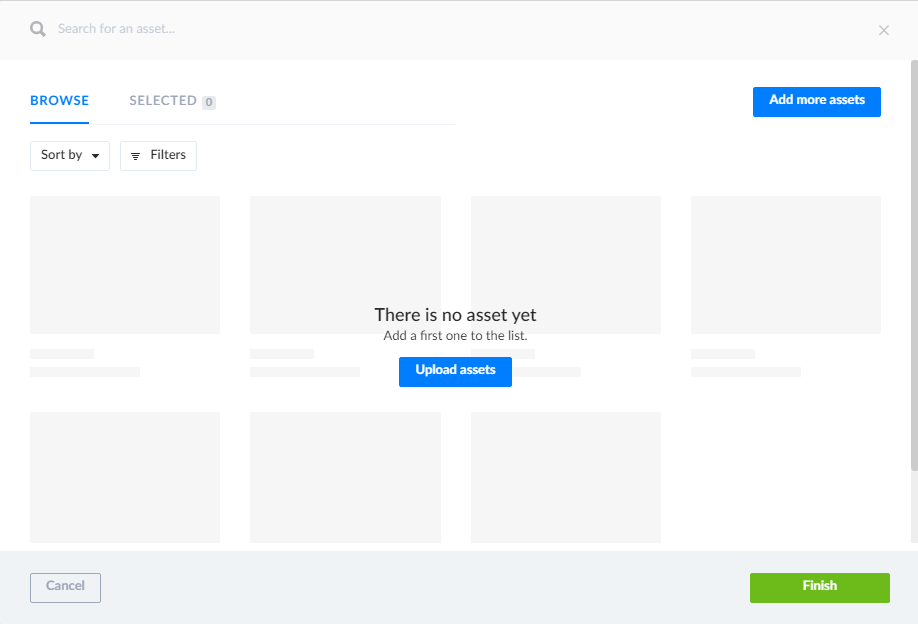The width and height of the screenshot is (918, 624).
Task: Click the count badge '0' on the SELECTED tab
Action: click(x=209, y=101)
